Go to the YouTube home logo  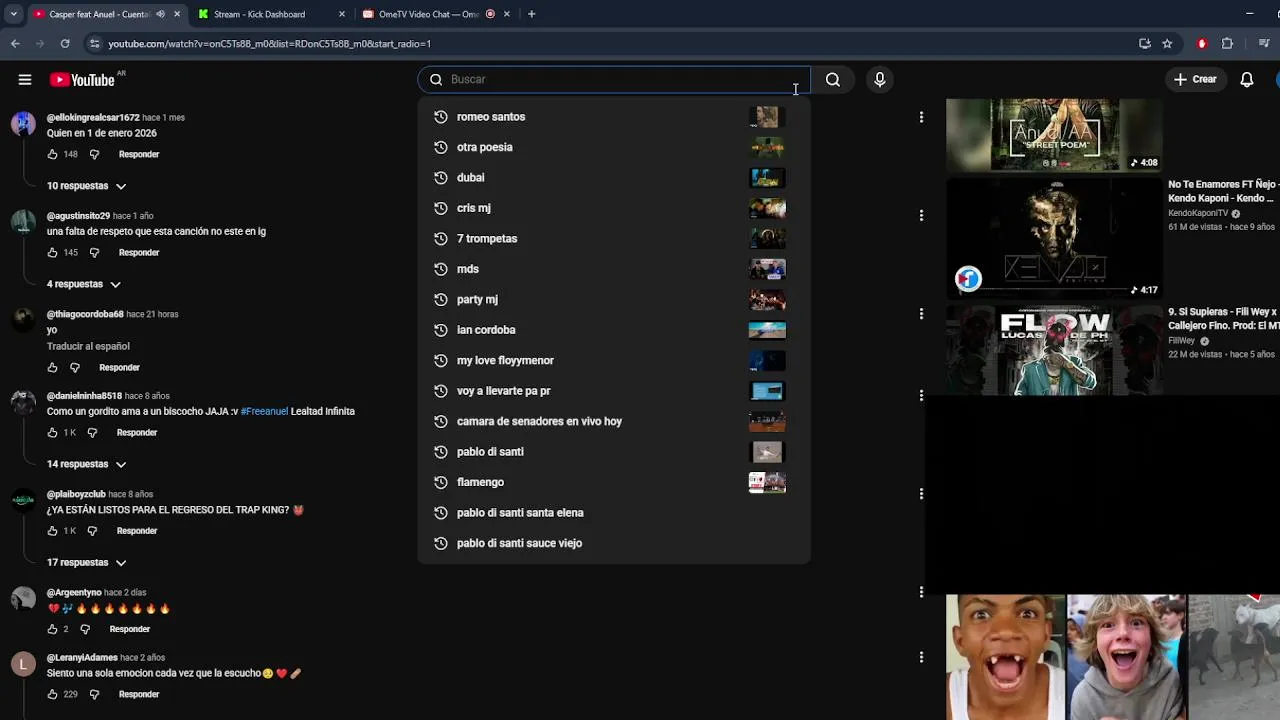coord(82,80)
